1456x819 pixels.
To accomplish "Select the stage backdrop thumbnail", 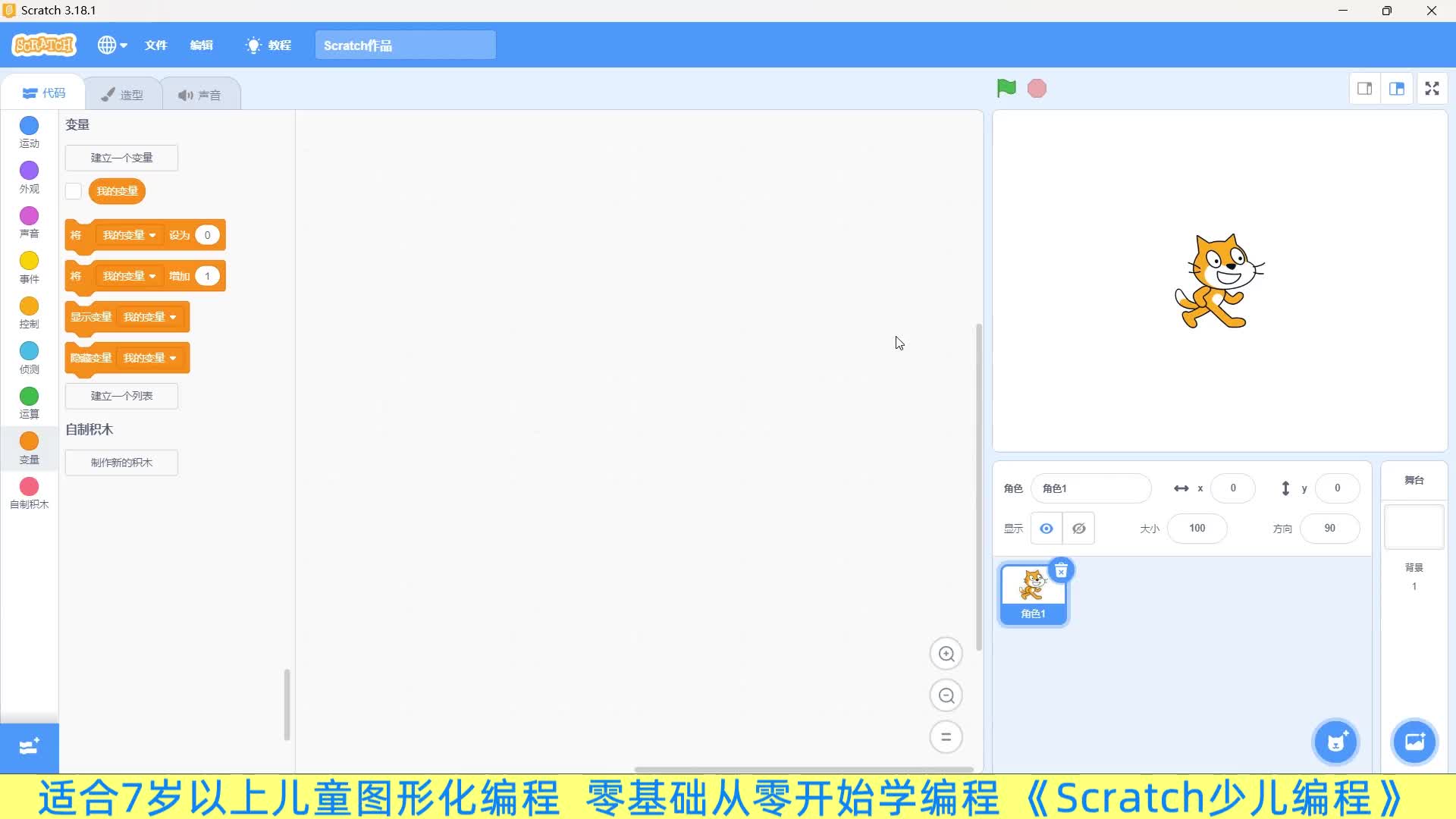I will click(x=1414, y=526).
